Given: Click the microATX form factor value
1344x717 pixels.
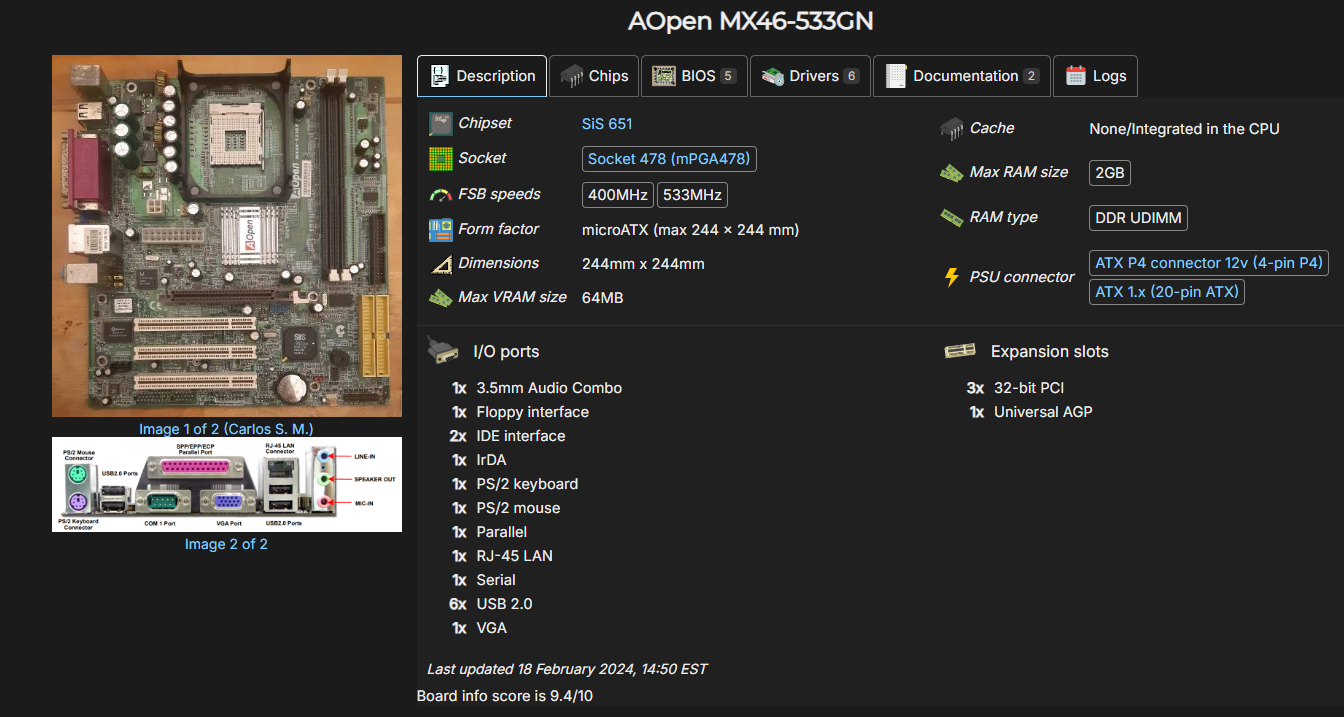Looking at the screenshot, I should (x=690, y=230).
